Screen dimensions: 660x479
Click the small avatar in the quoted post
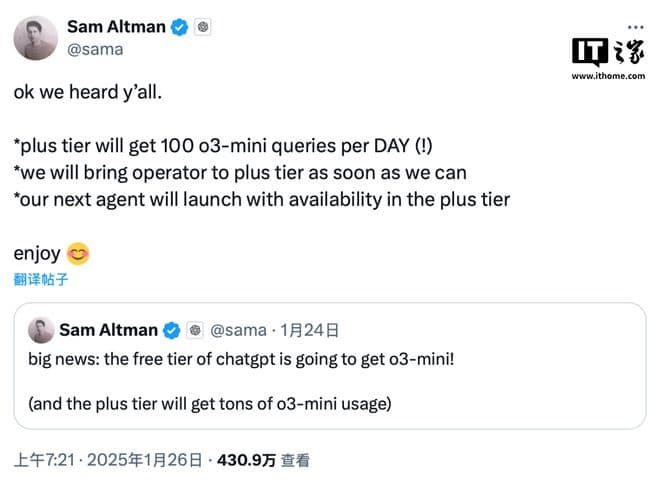41,330
